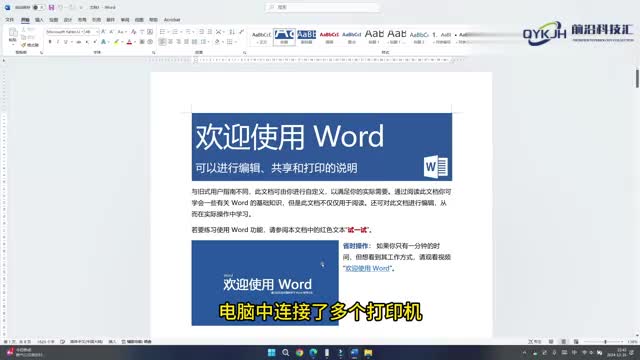Click the Shading paint bucket icon
This screenshot has height=360, width=640.
[x=217, y=42]
